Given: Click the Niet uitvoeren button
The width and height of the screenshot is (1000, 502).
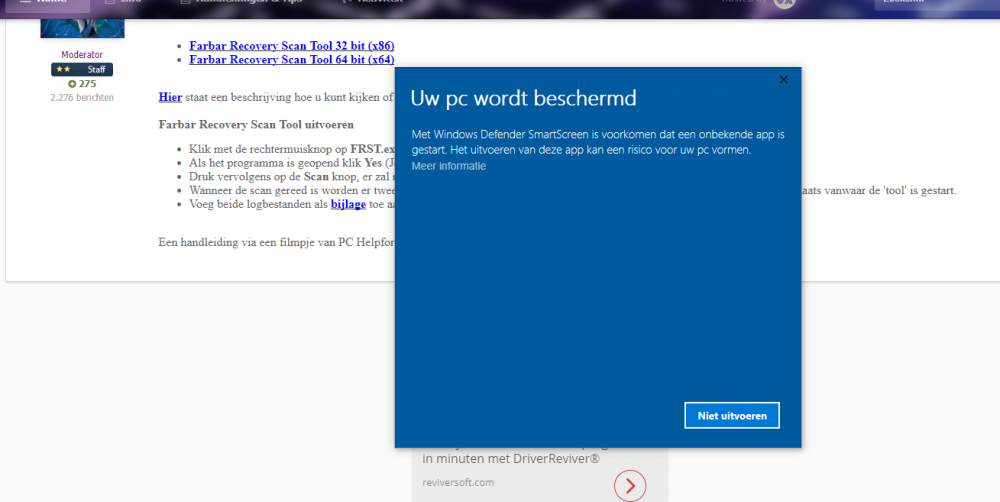Looking at the screenshot, I should tap(732, 415).
